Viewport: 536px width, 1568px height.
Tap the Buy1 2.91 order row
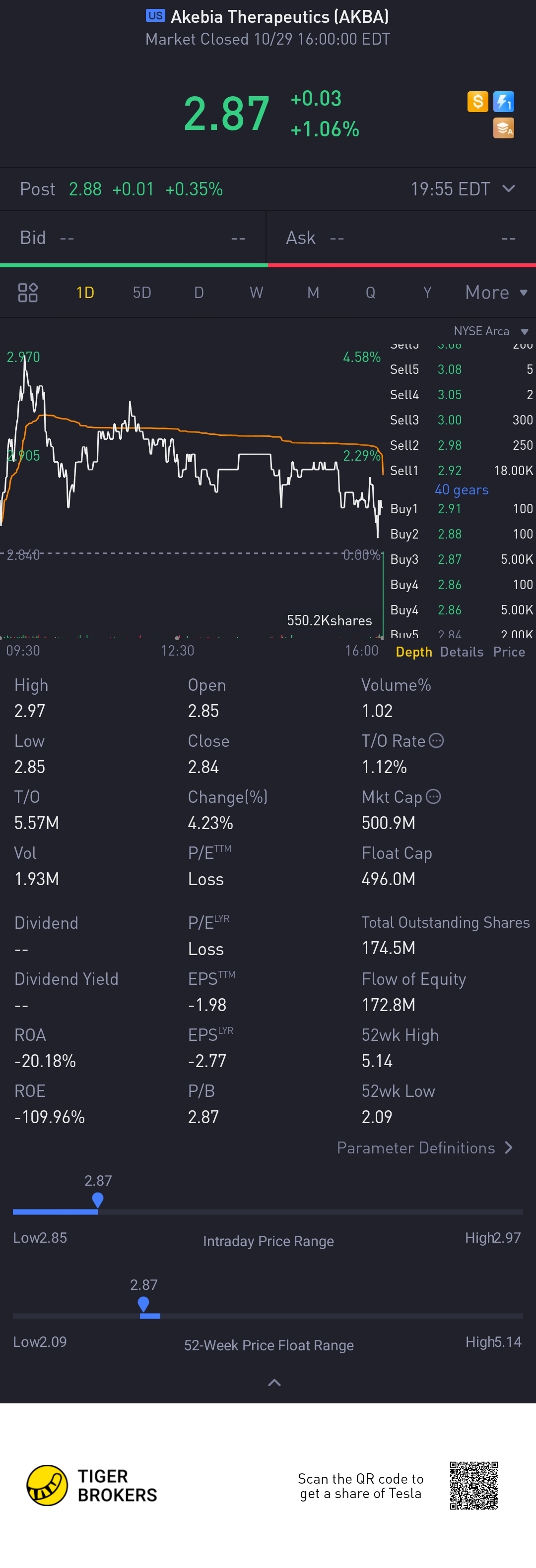(461, 508)
